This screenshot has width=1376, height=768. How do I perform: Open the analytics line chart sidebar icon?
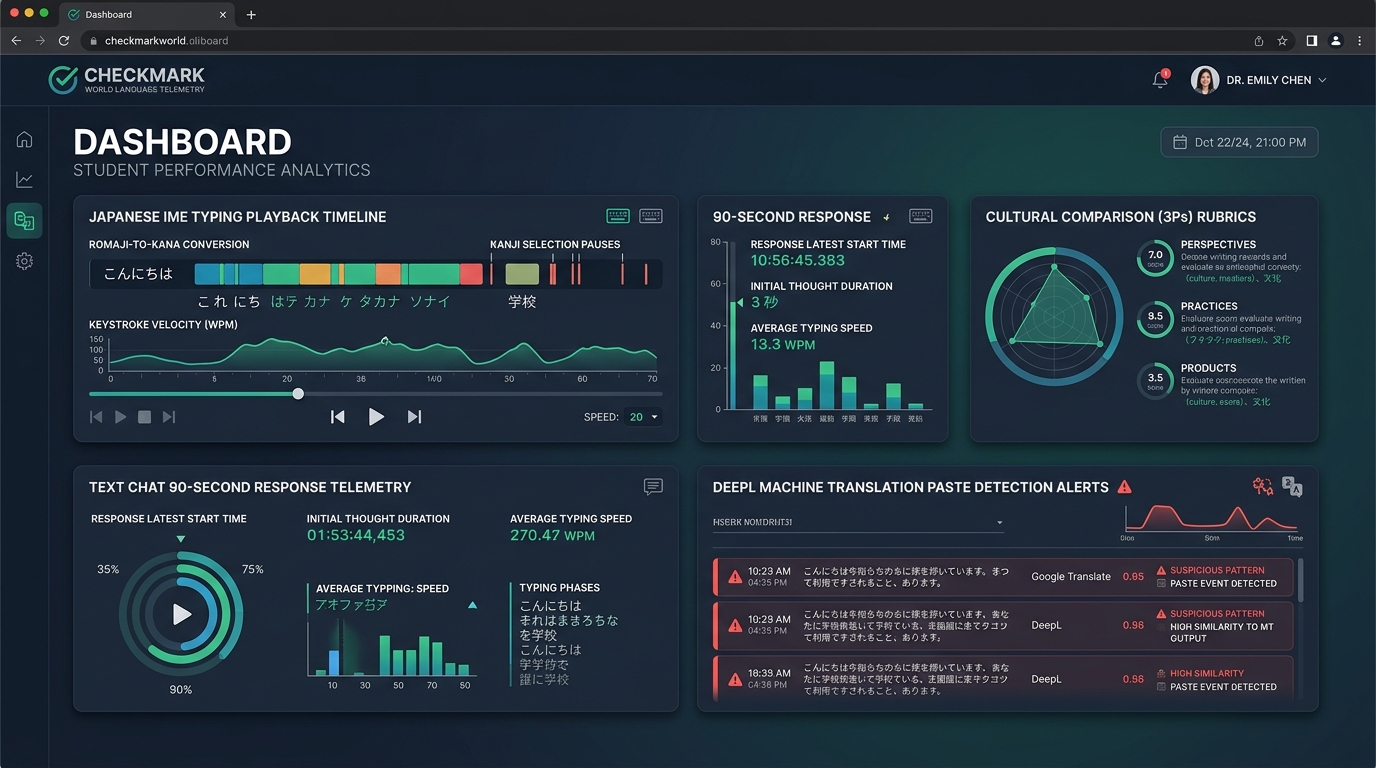pyautogui.click(x=24, y=180)
